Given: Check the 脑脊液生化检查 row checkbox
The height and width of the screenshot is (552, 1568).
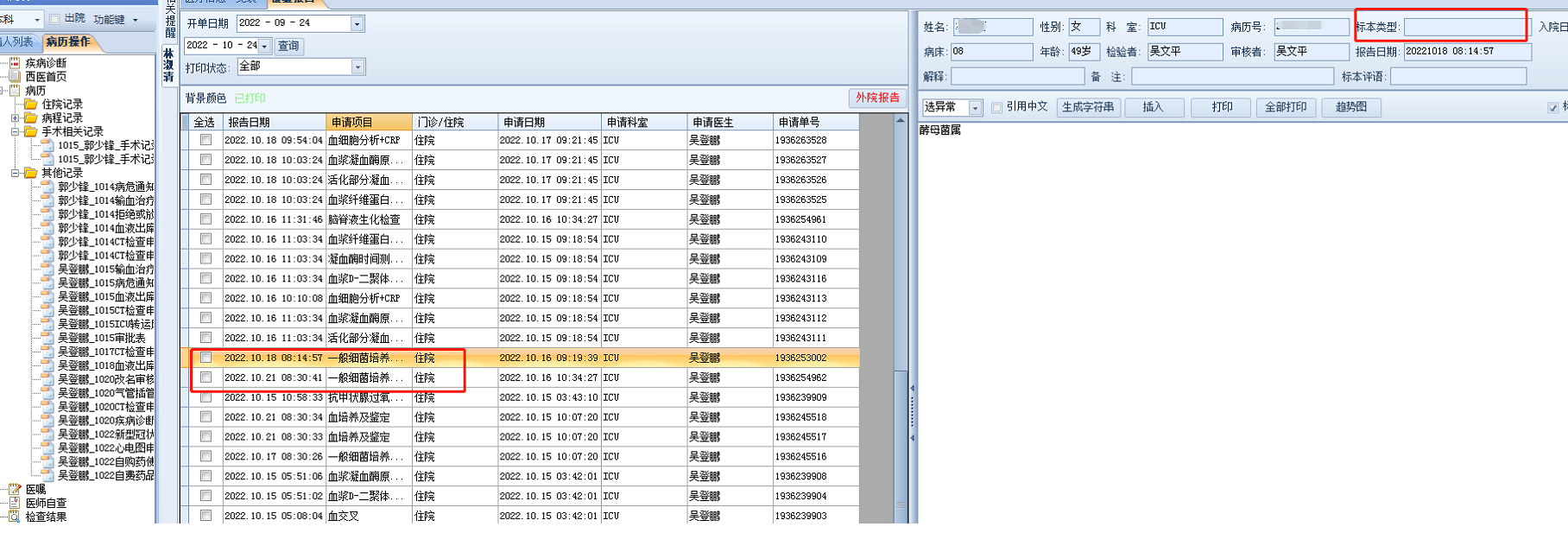Looking at the screenshot, I should coord(205,219).
